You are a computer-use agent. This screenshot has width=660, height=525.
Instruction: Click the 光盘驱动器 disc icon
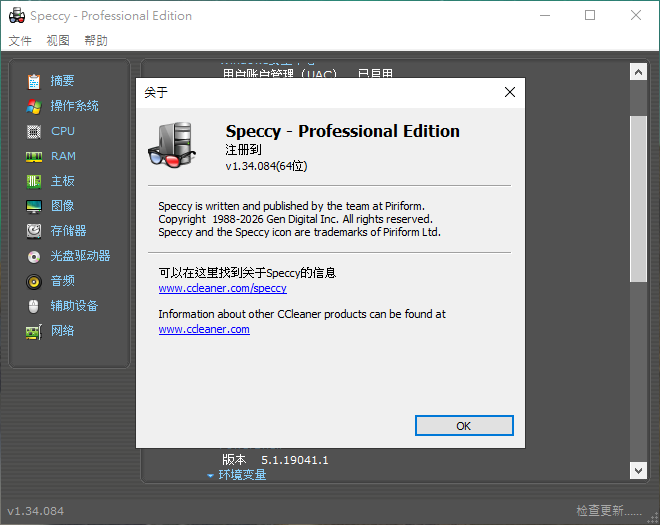[34, 256]
